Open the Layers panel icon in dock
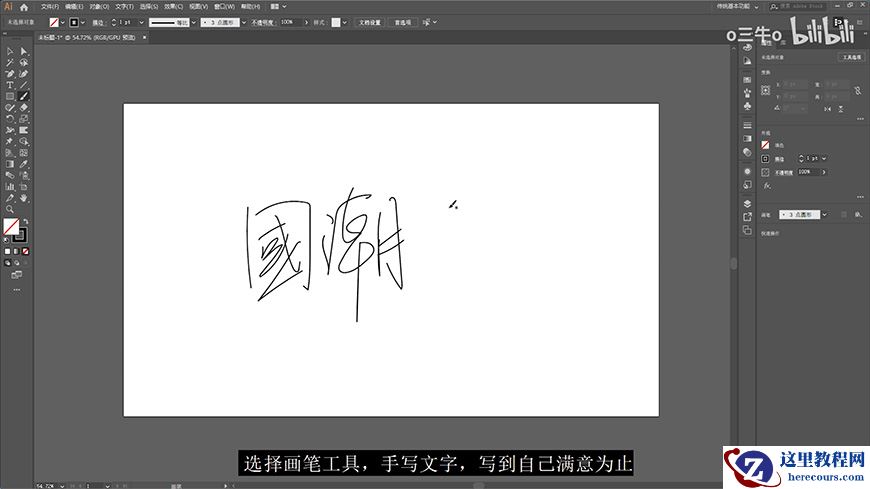 click(747, 204)
